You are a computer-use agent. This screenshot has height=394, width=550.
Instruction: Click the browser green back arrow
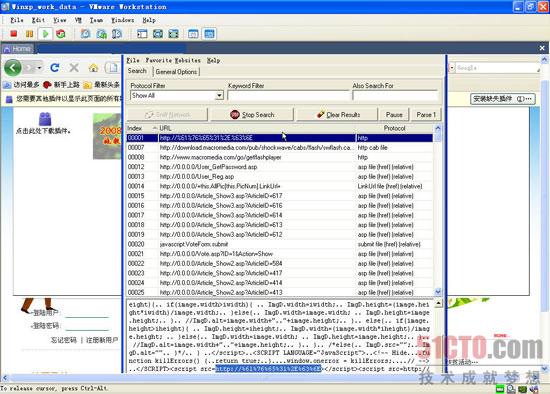click(13, 67)
